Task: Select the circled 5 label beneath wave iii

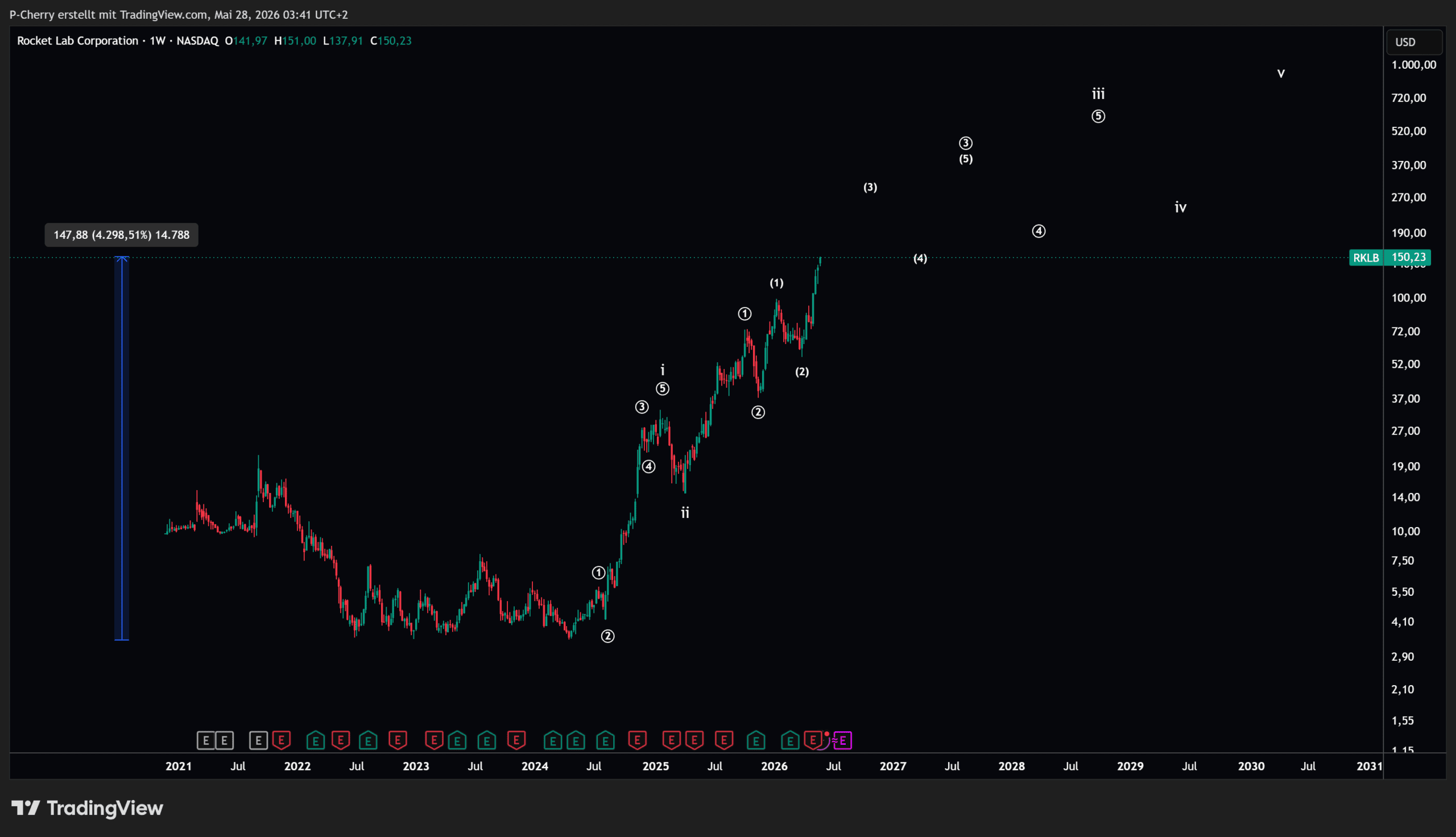Action: coord(1098,116)
